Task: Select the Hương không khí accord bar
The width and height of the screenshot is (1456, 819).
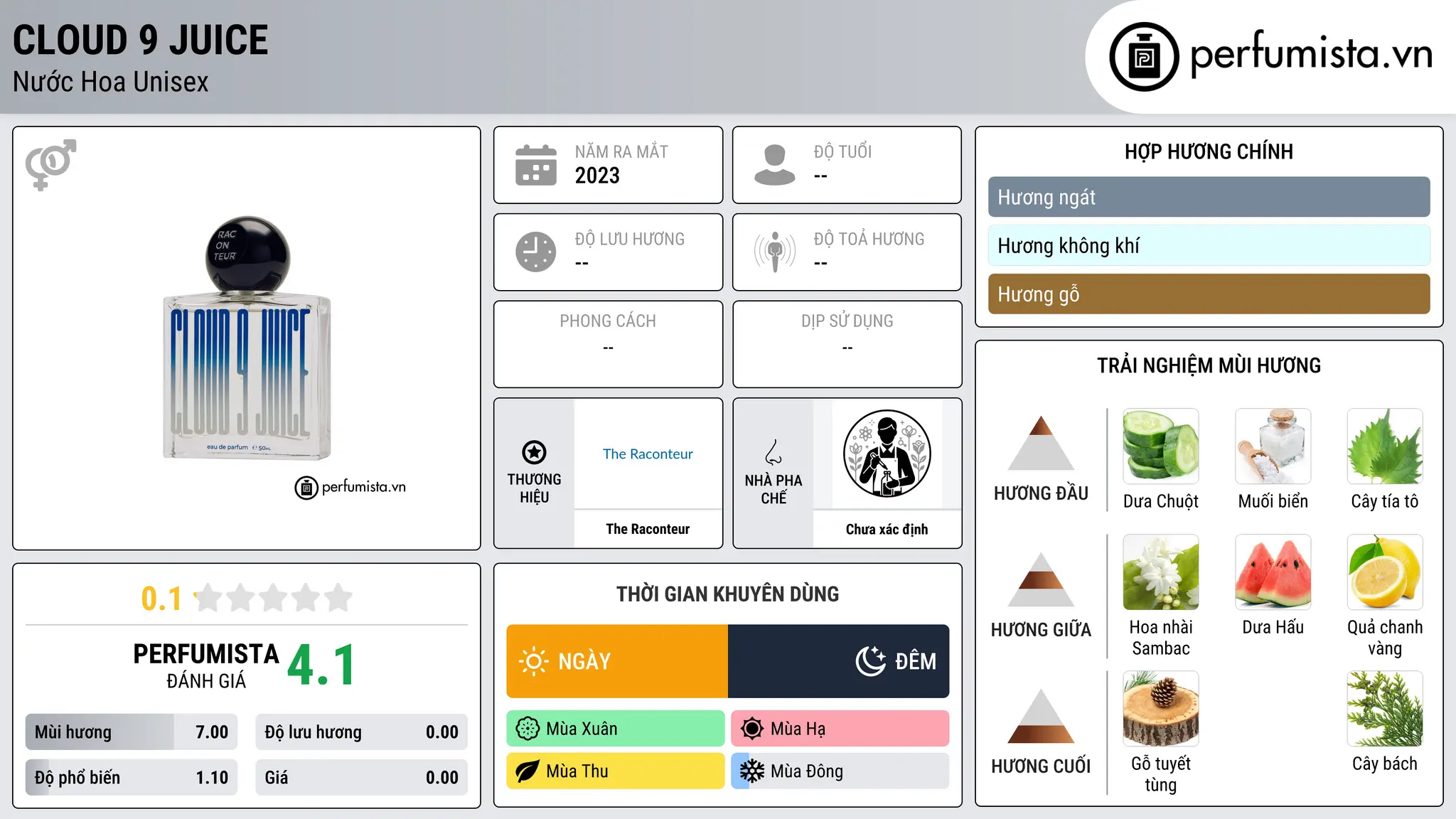Action: point(1209,245)
